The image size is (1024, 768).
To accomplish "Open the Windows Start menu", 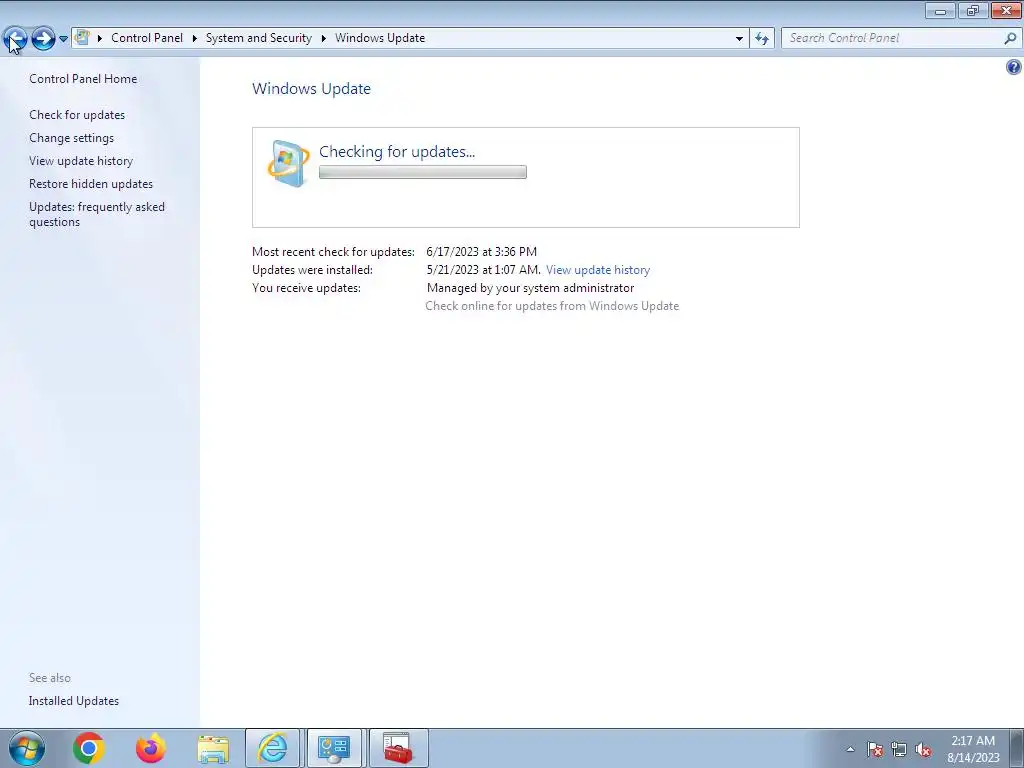I will click(x=27, y=748).
